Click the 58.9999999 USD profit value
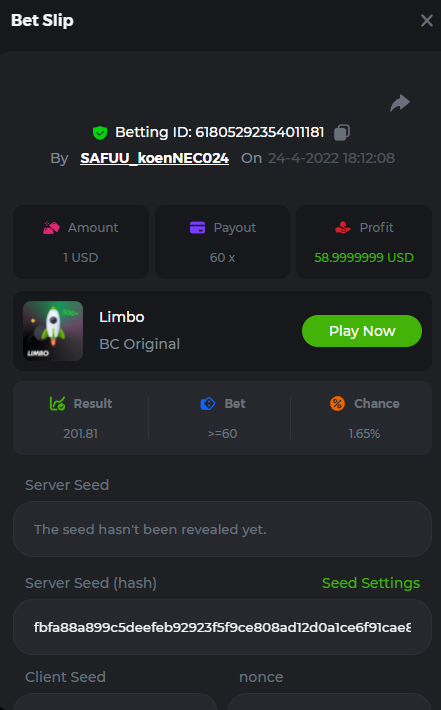The width and height of the screenshot is (441, 710). click(364, 257)
